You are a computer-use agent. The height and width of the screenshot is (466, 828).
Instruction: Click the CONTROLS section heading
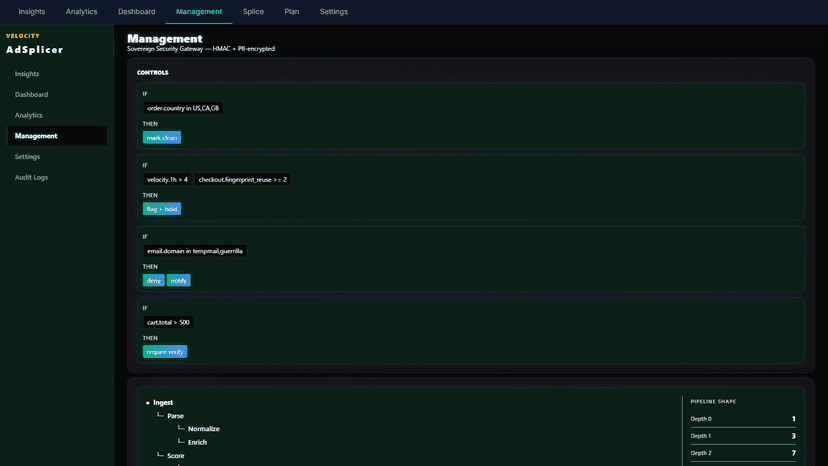coord(153,72)
